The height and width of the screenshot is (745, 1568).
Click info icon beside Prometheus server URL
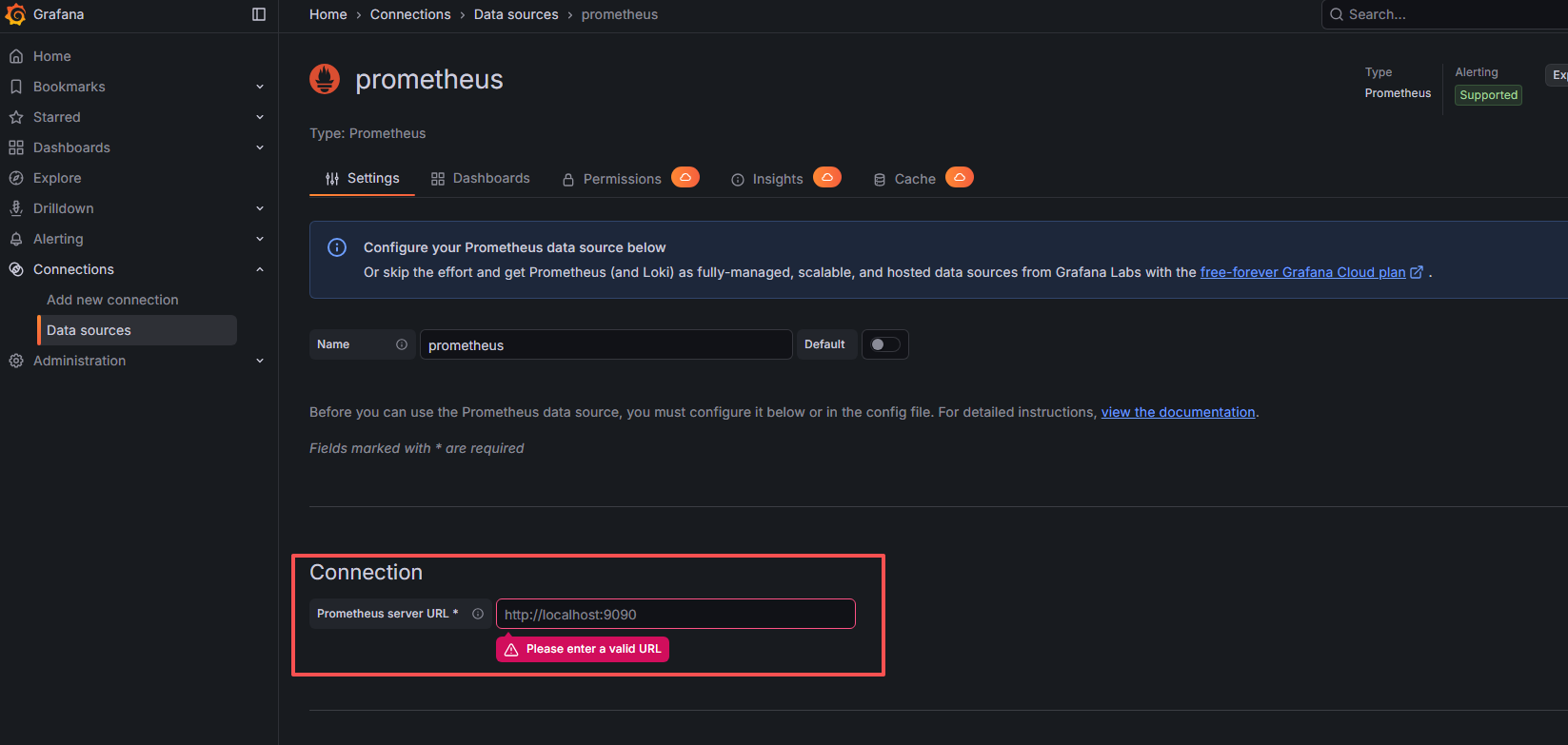click(x=478, y=614)
